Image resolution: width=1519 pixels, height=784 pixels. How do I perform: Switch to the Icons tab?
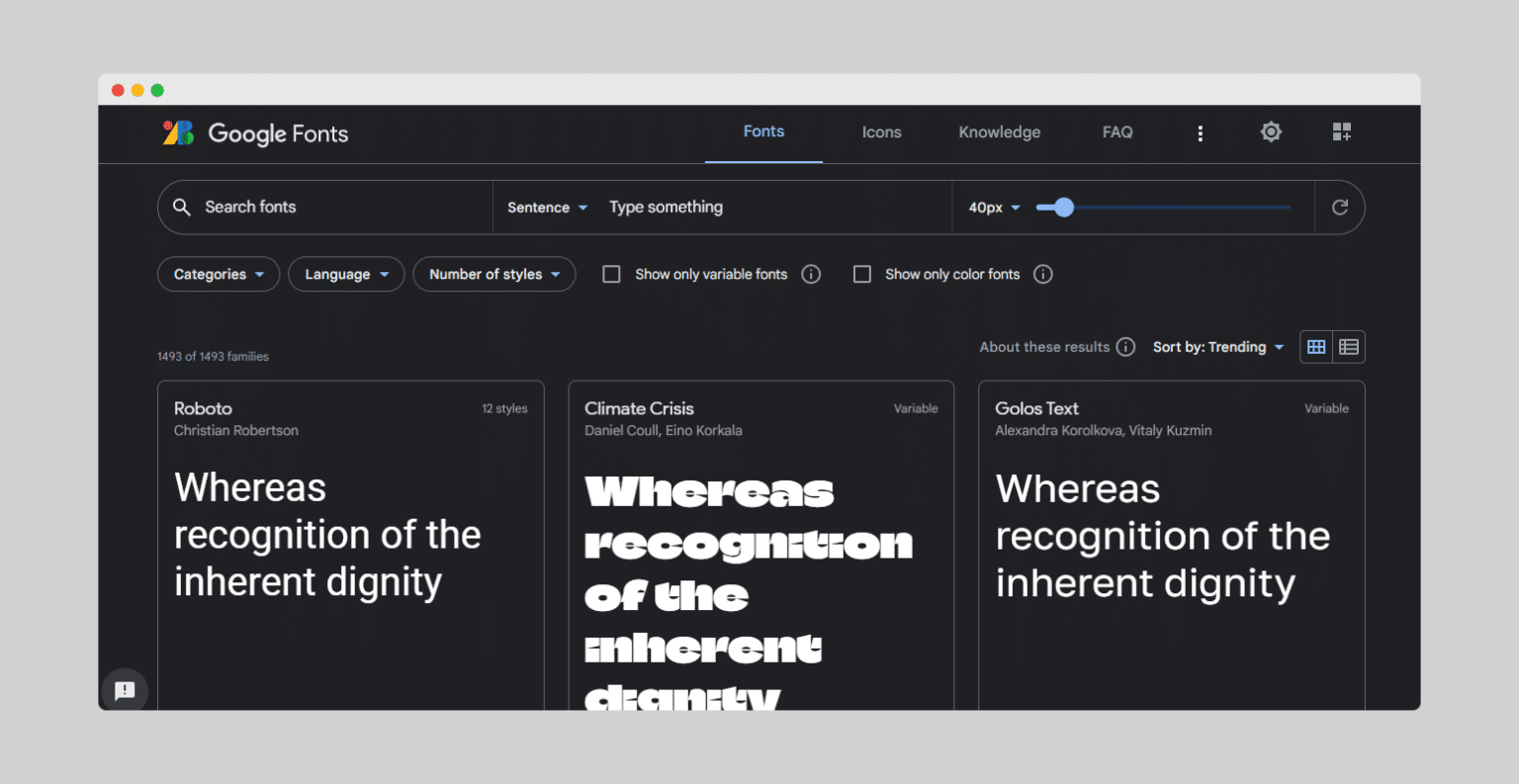(x=881, y=131)
